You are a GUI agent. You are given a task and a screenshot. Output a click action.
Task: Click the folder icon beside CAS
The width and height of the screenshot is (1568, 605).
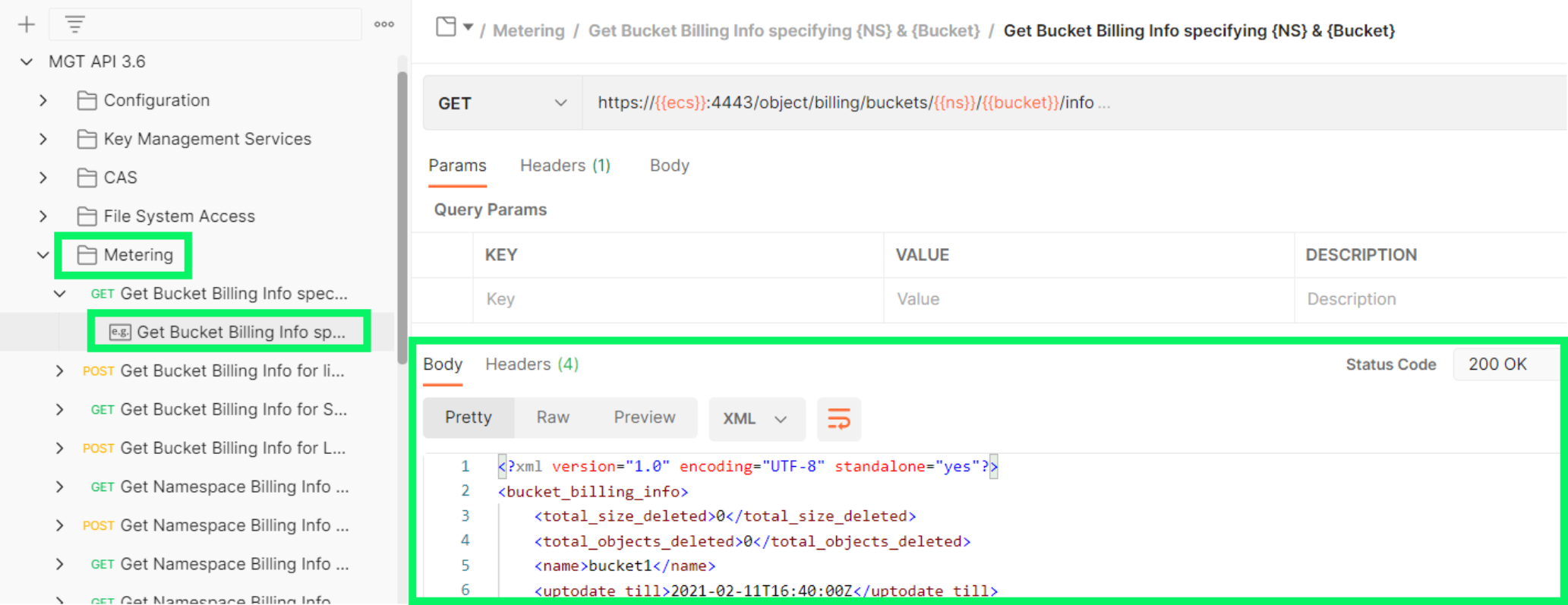(x=87, y=178)
